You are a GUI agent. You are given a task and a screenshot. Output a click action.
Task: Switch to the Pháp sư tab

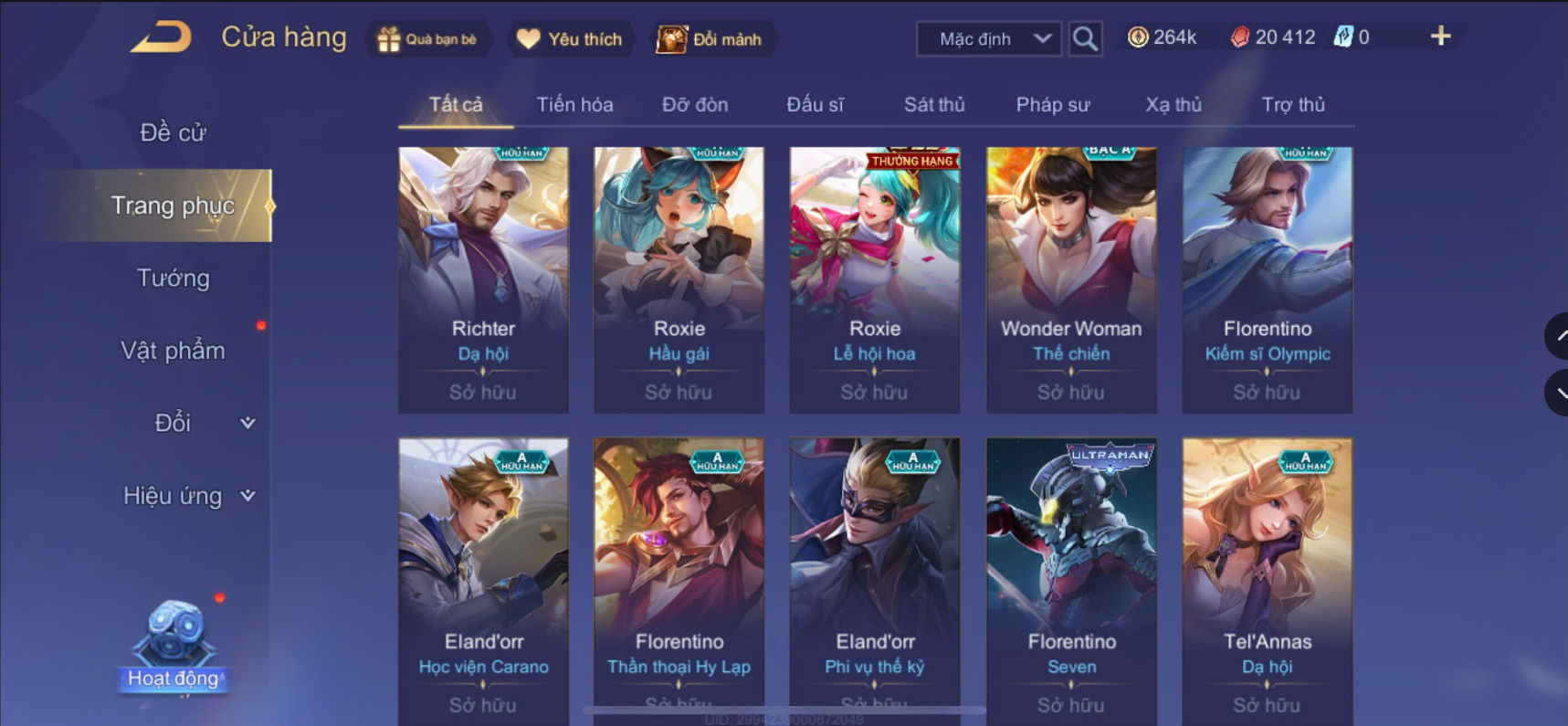coord(1053,105)
